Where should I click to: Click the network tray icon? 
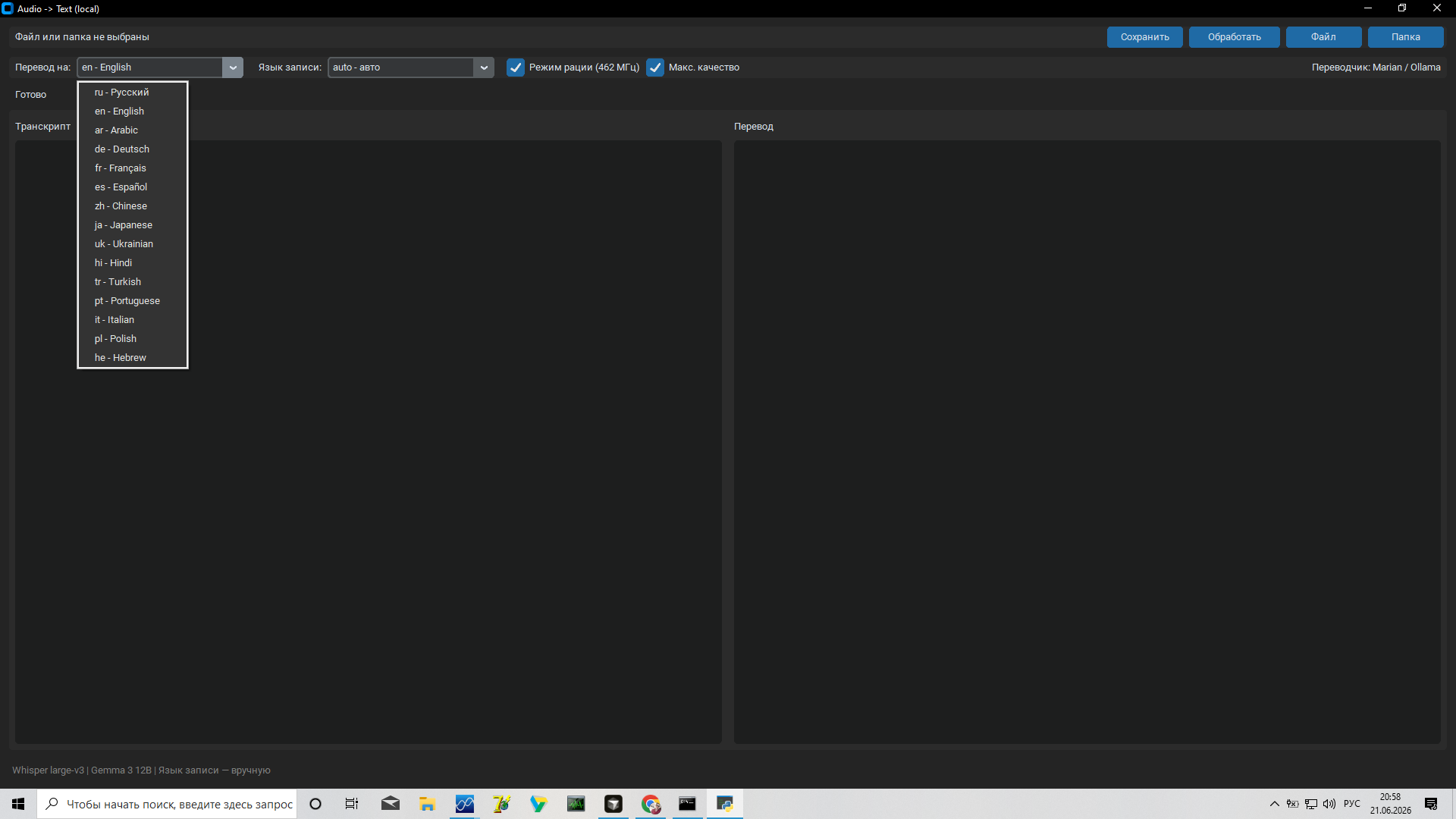1311,804
